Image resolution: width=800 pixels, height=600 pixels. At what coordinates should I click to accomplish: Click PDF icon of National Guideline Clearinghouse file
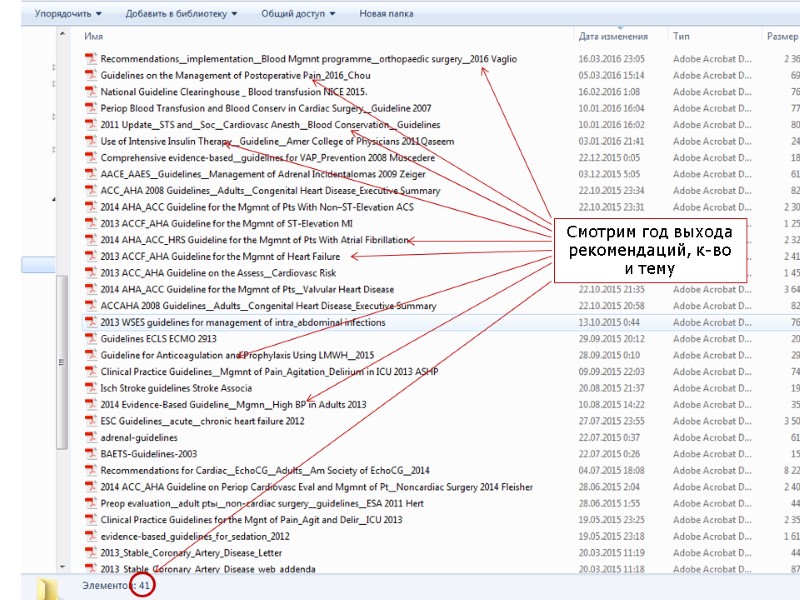pos(91,92)
